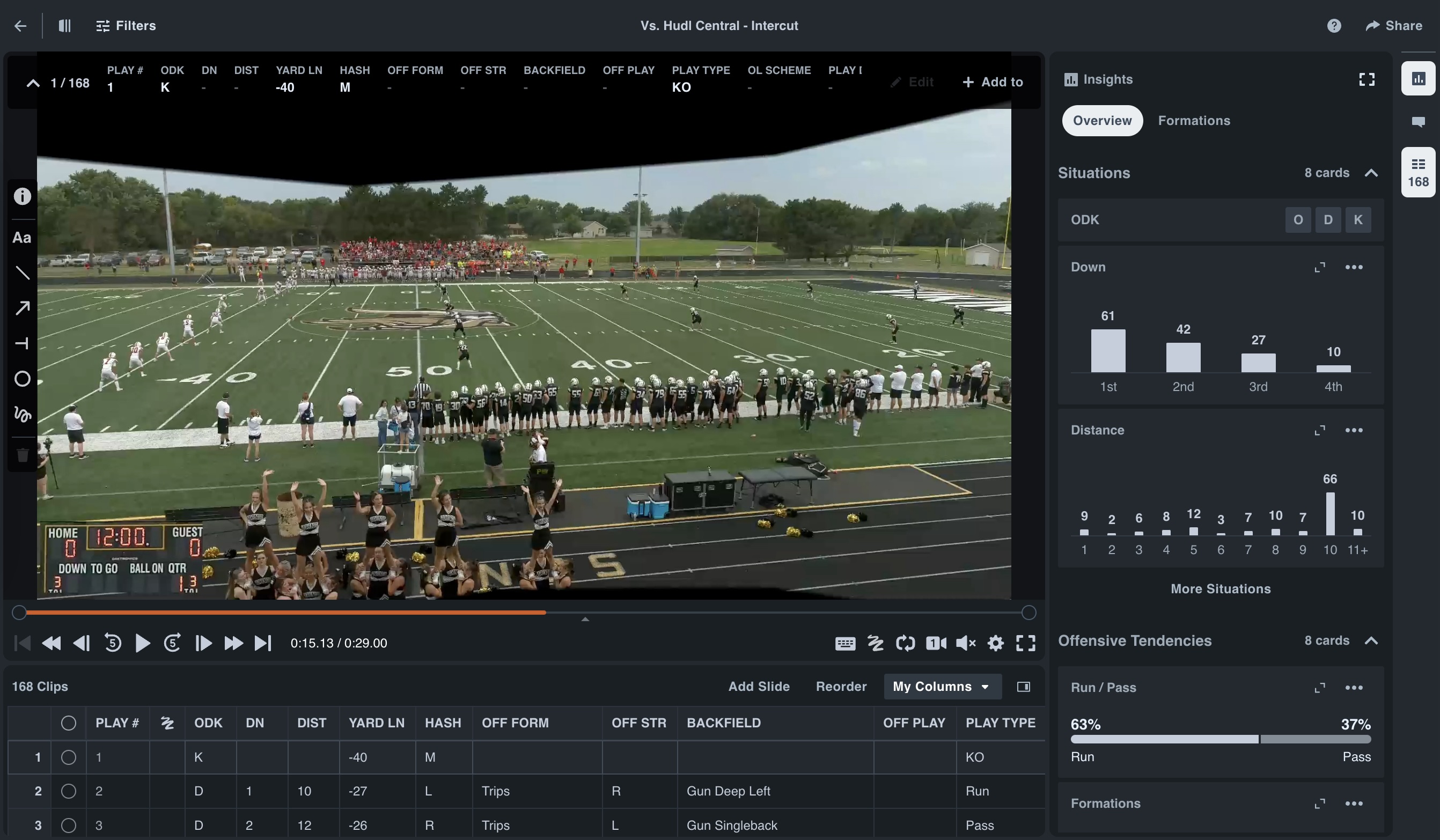Select the arrow drawing tool

click(23, 308)
